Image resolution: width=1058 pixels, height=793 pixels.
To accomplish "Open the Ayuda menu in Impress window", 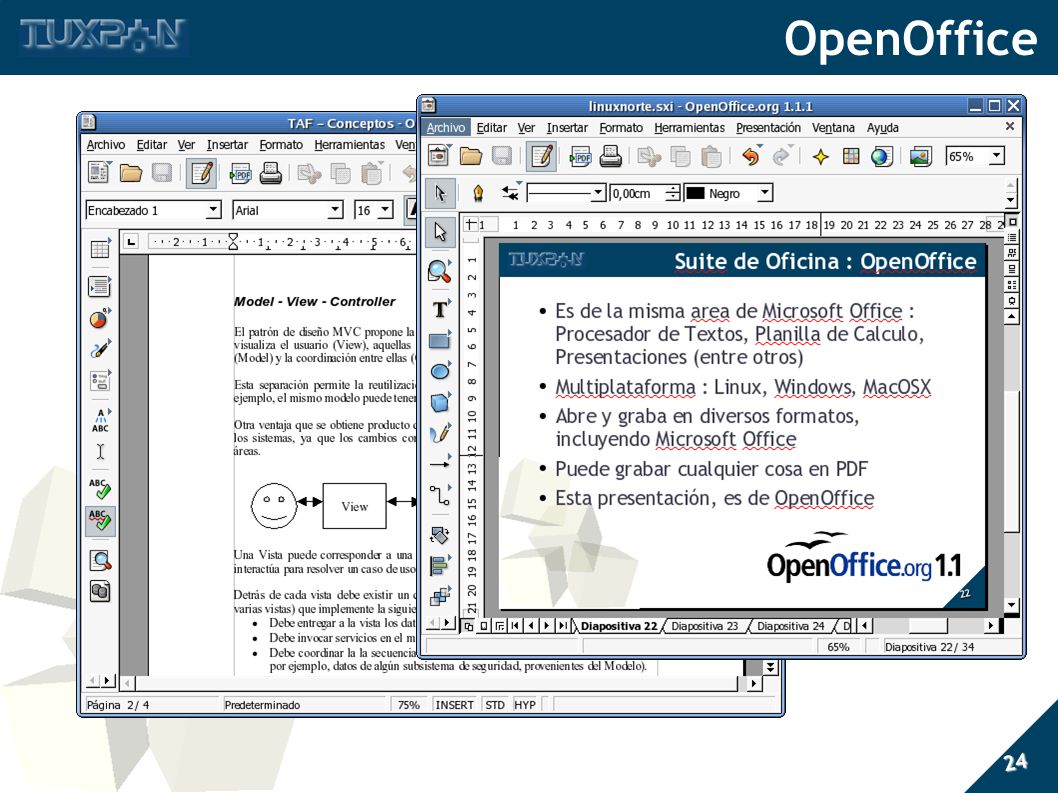I will [882, 128].
